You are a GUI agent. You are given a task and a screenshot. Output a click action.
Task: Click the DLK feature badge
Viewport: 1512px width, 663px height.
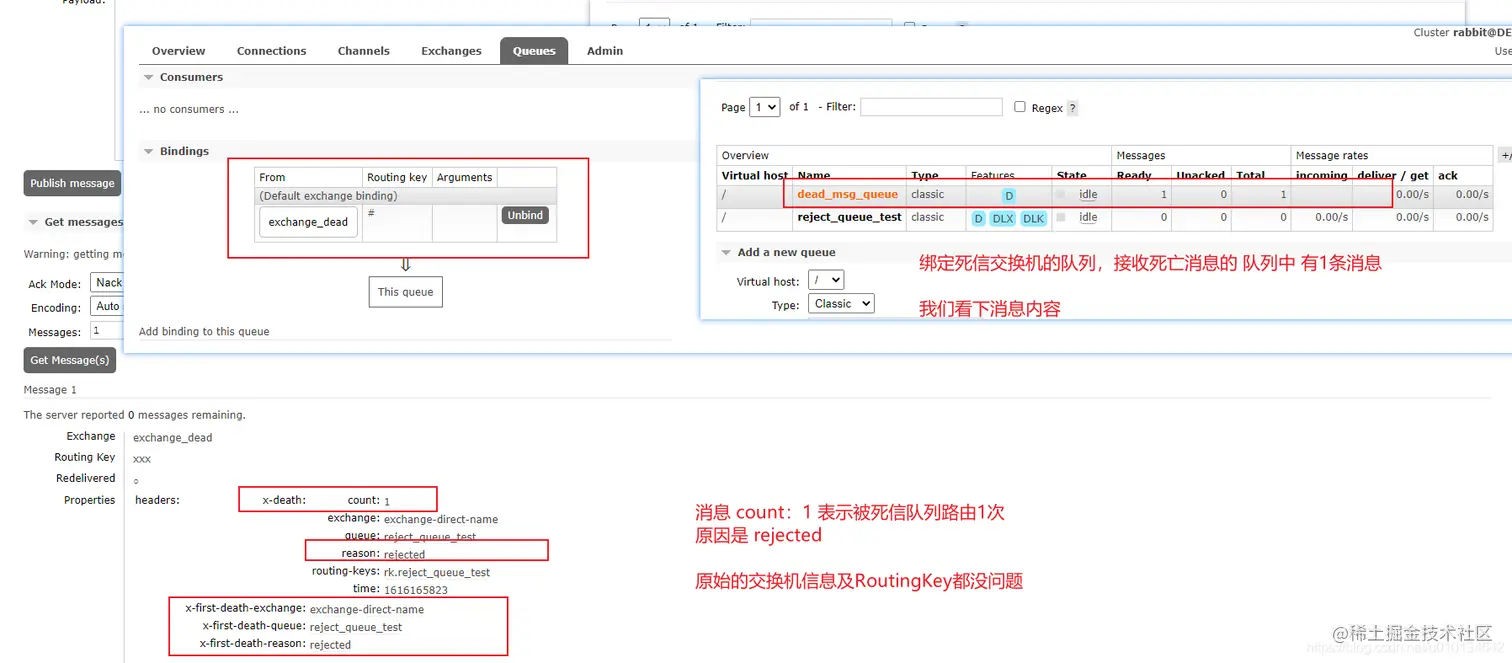pos(1033,218)
